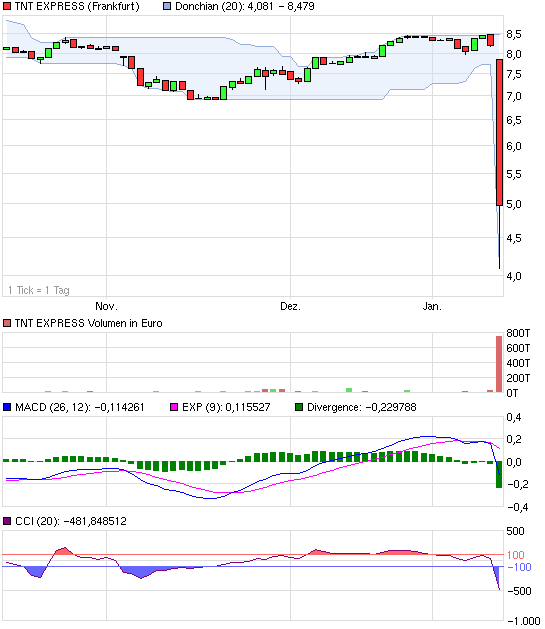Click the large negative green divergence bar
The height and width of the screenshot is (629, 545).
[499, 475]
